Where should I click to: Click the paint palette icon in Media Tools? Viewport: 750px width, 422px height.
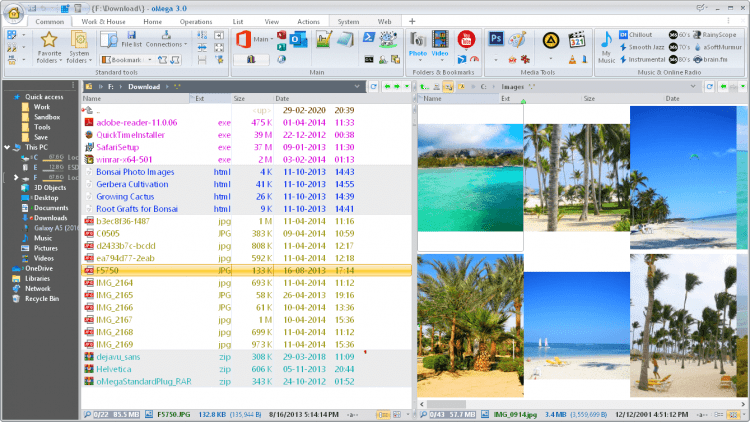tap(518, 39)
